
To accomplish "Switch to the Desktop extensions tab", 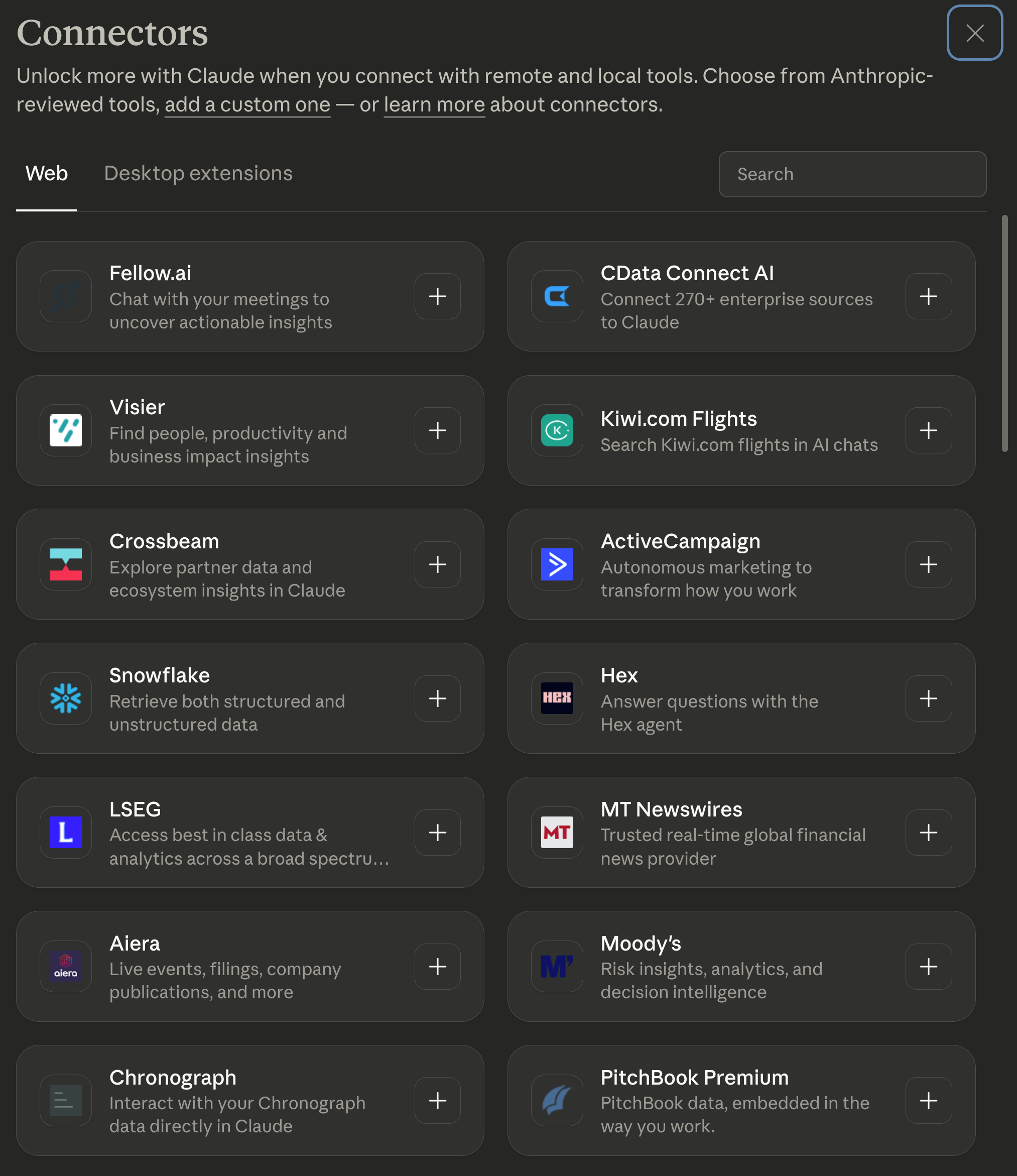I will (x=198, y=174).
